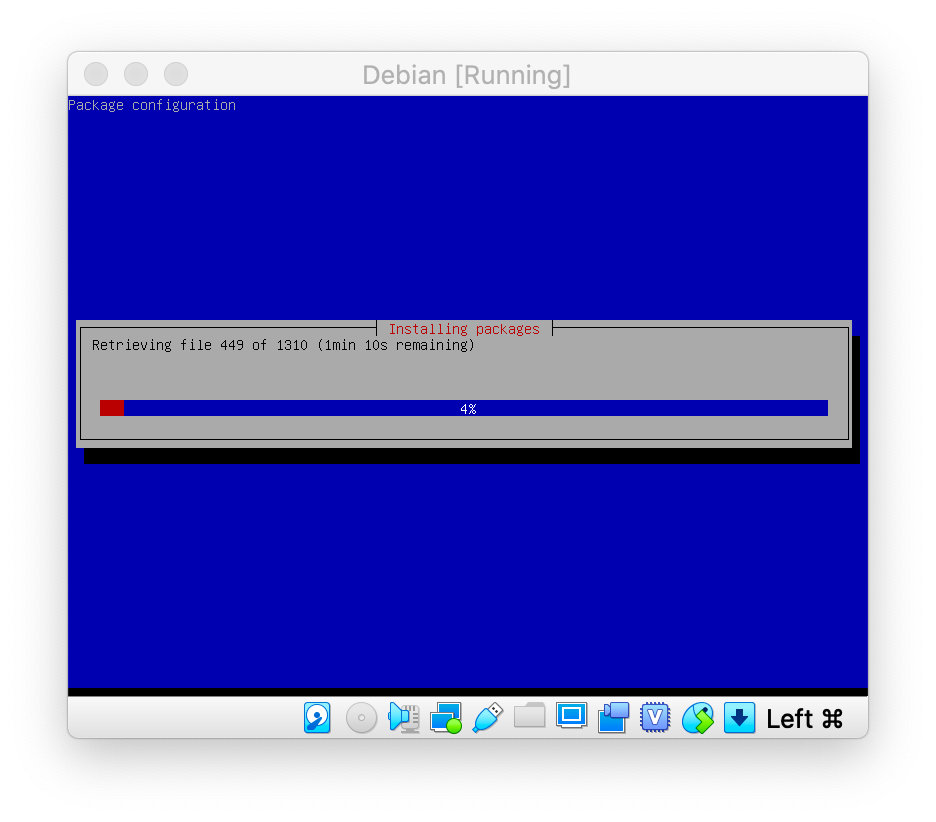The height and width of the screenshot is (822, 936).
Task: Click the CPU virtualization status icon
Action: [655, 717]
